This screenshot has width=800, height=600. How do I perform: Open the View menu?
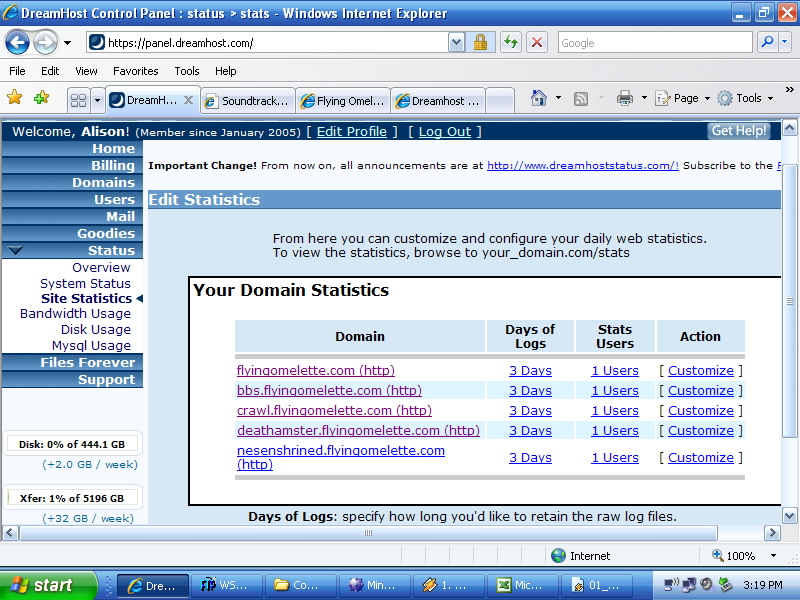[86, 71]
